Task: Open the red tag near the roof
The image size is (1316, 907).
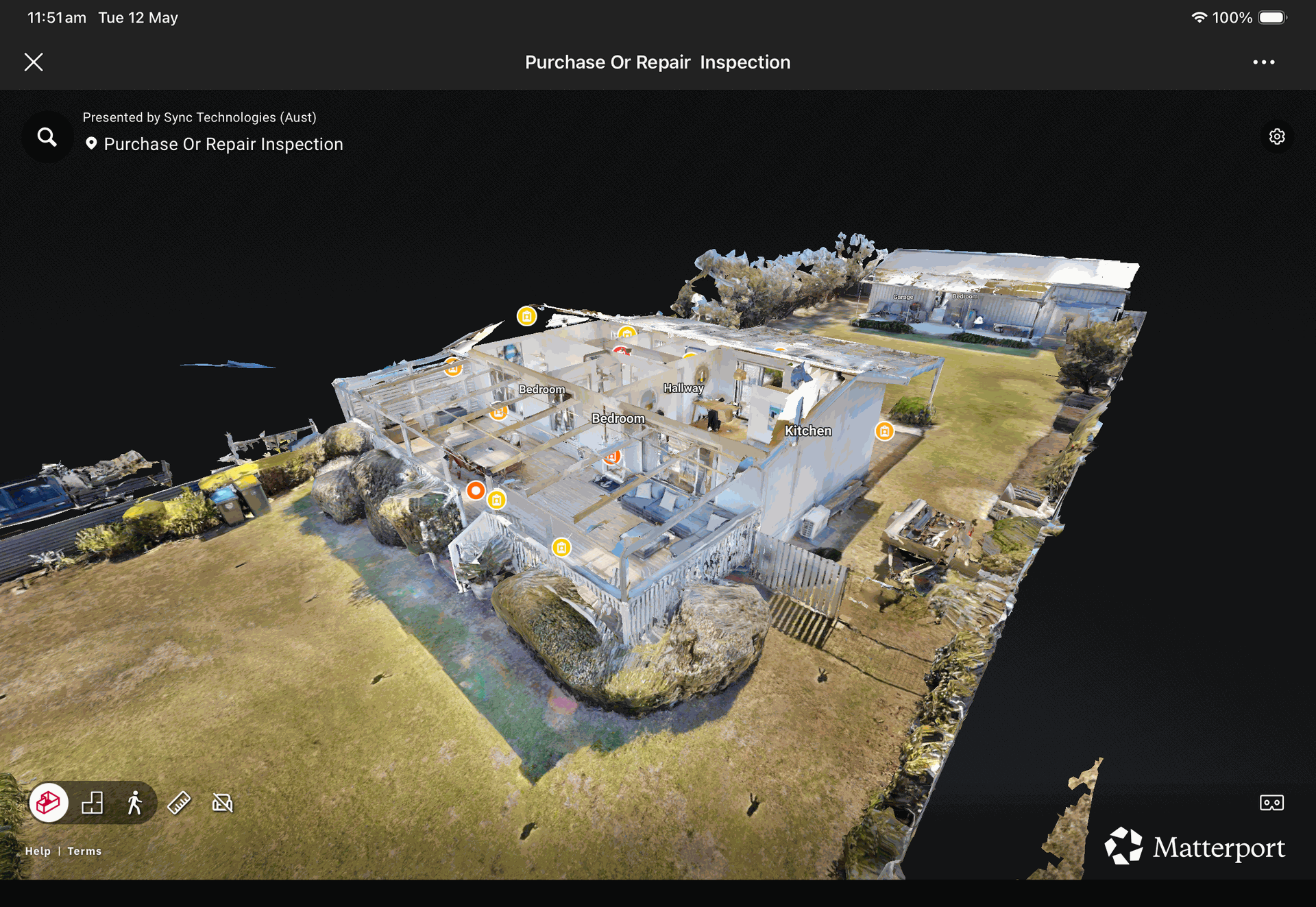Action: [x=622, y=350]
